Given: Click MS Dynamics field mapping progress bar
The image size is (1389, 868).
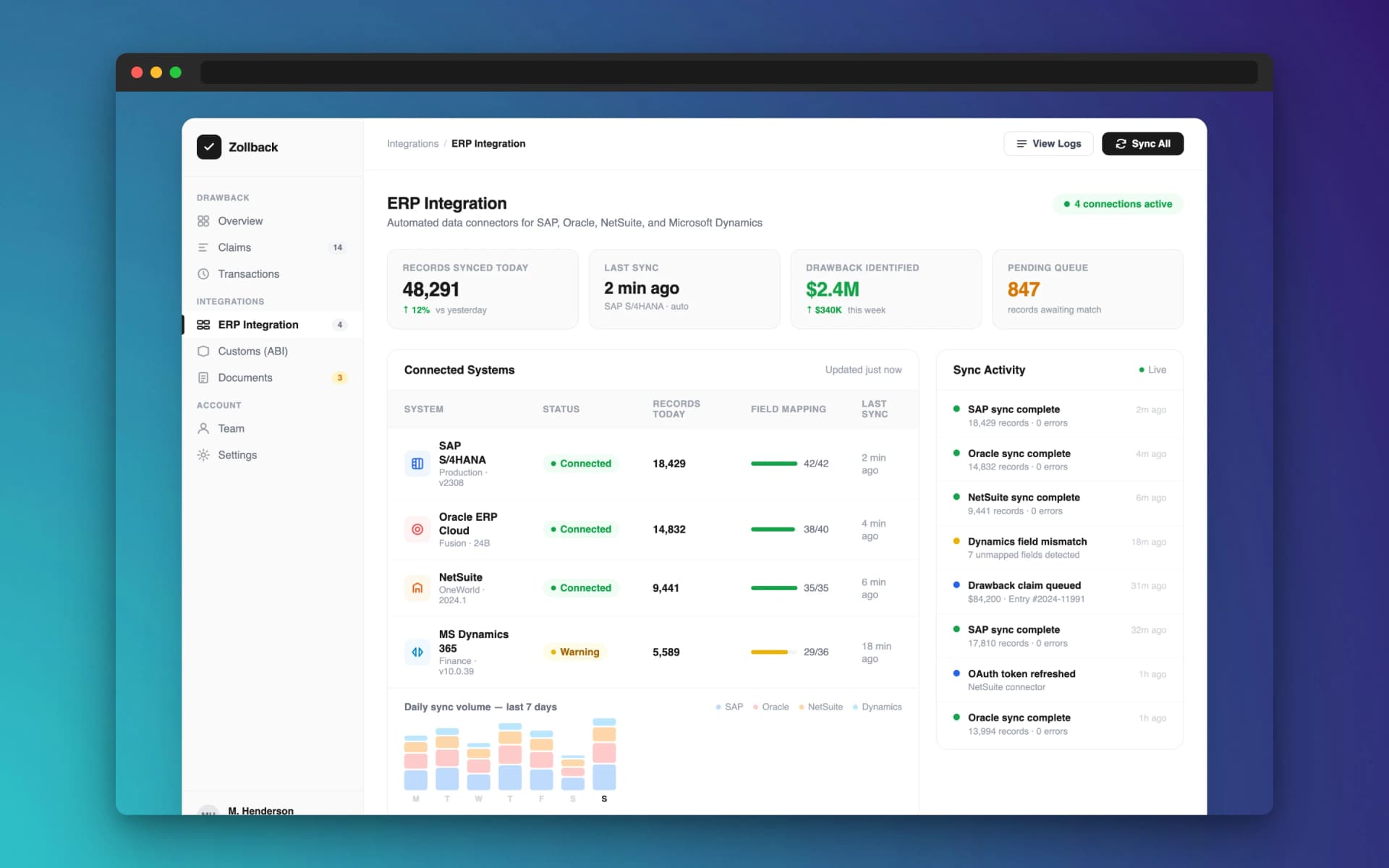Looking at the screenshot, I should pyautogui.click(x=773, y=652).
